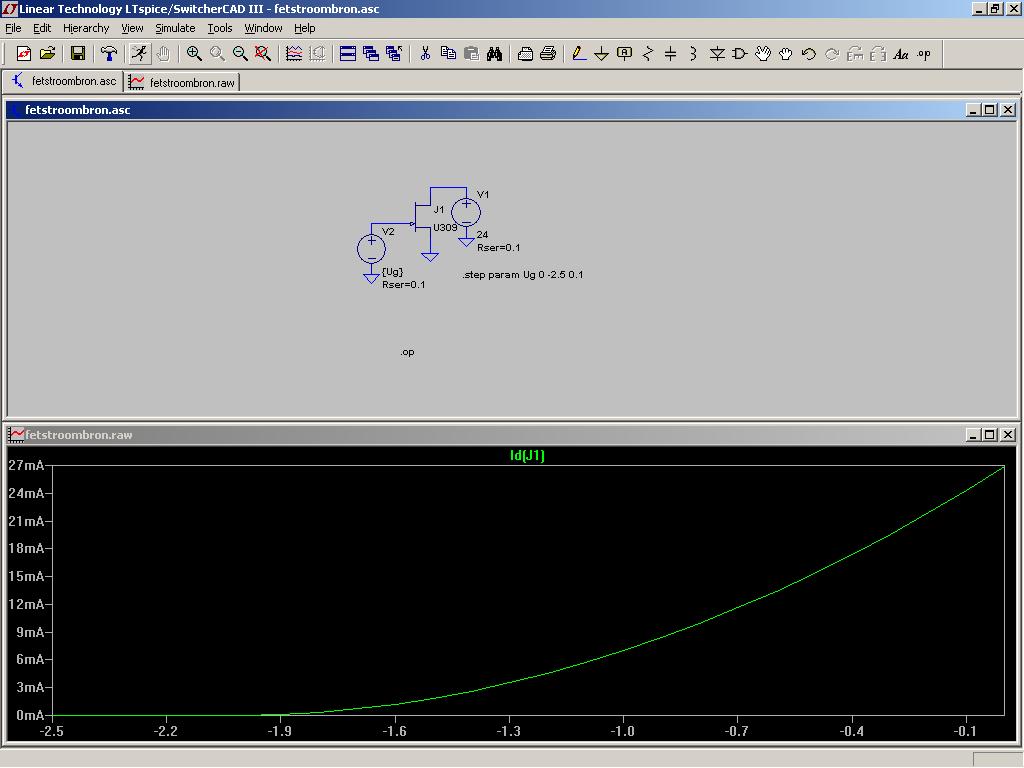
Task: Open the Hierarchy menu
Action: [x=86, y=28]
